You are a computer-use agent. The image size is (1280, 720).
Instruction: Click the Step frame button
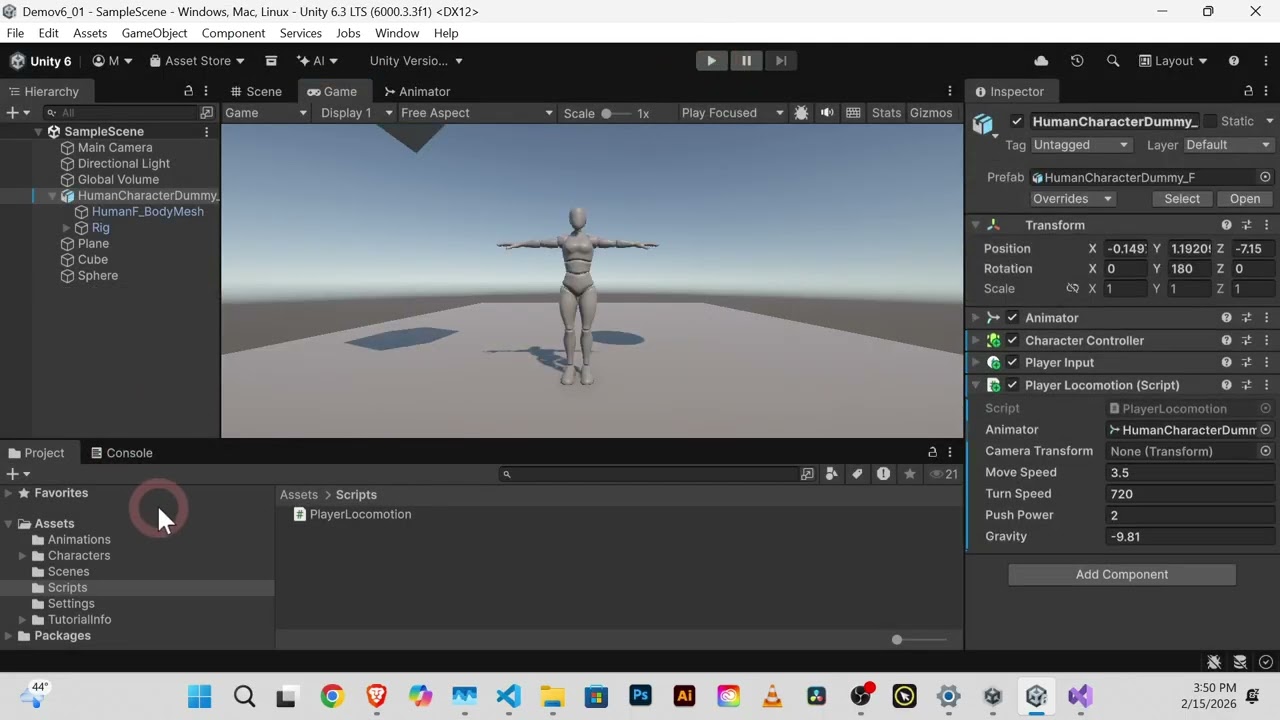(x=781, y=61)
